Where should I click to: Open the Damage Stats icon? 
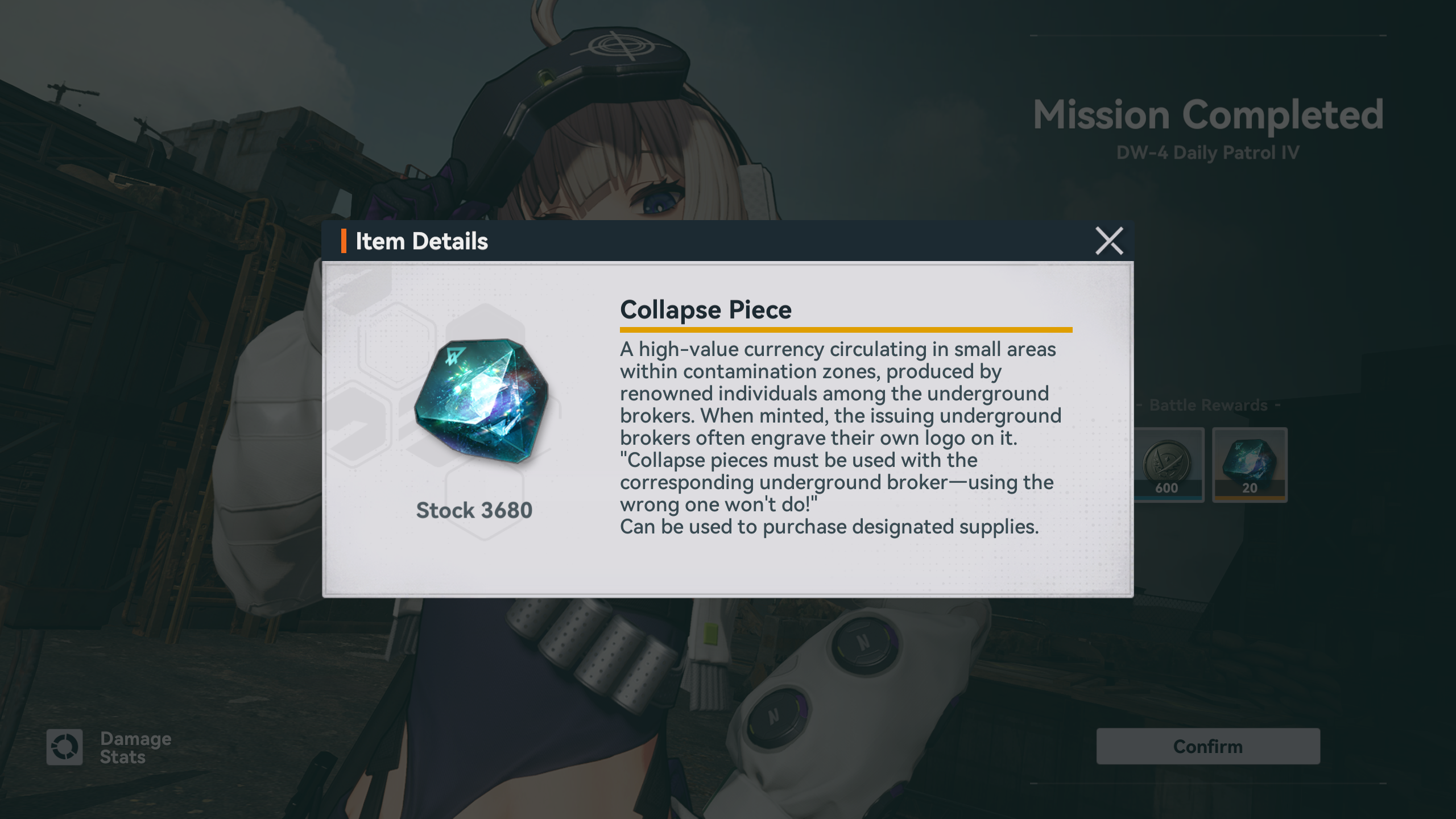point(64,747)
